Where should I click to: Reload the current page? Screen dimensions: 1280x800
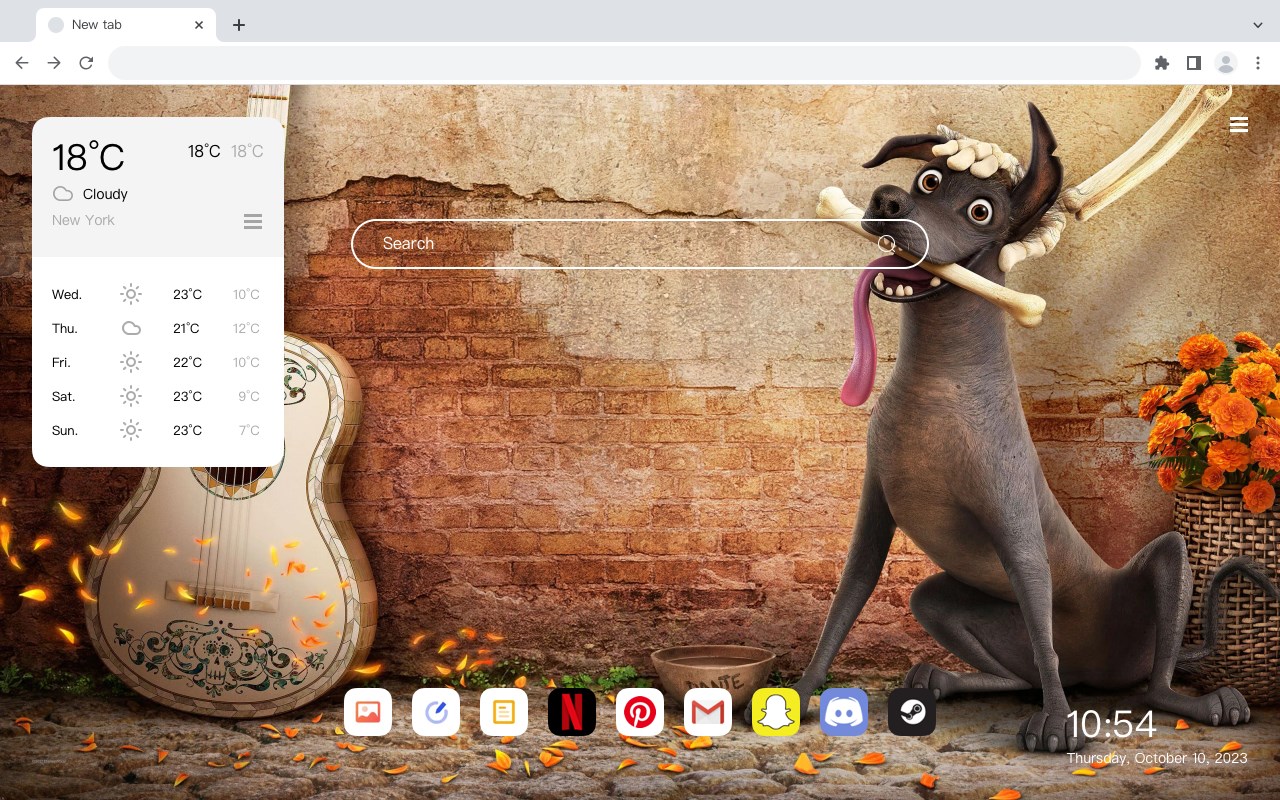(x=86, y=63)
